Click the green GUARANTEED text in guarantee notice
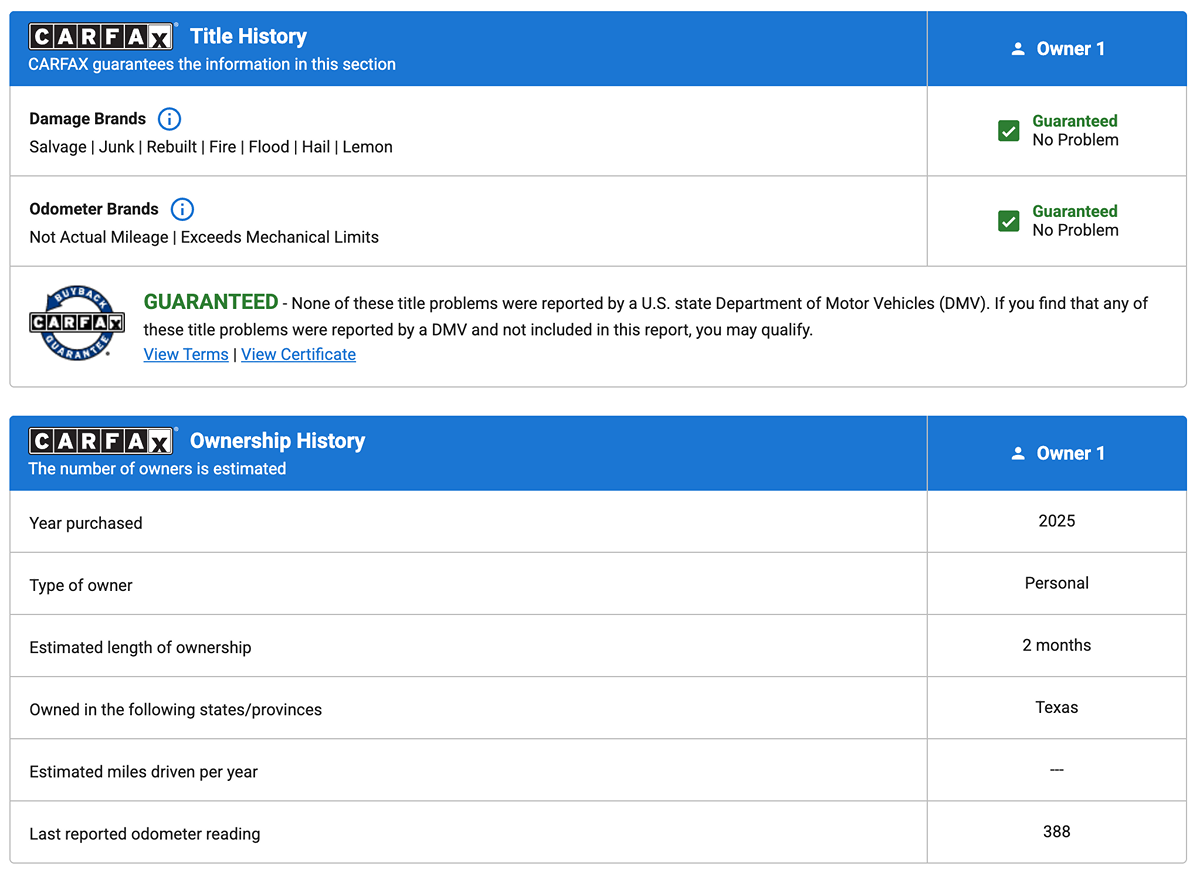Viewport: 1200px width, 873px height. coord(211,302)
